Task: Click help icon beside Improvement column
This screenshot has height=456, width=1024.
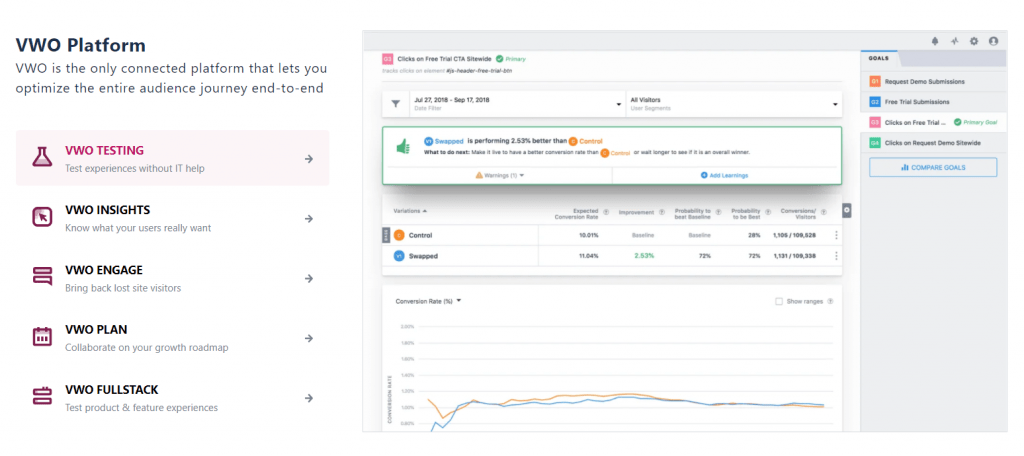Action: pos(661,212)
